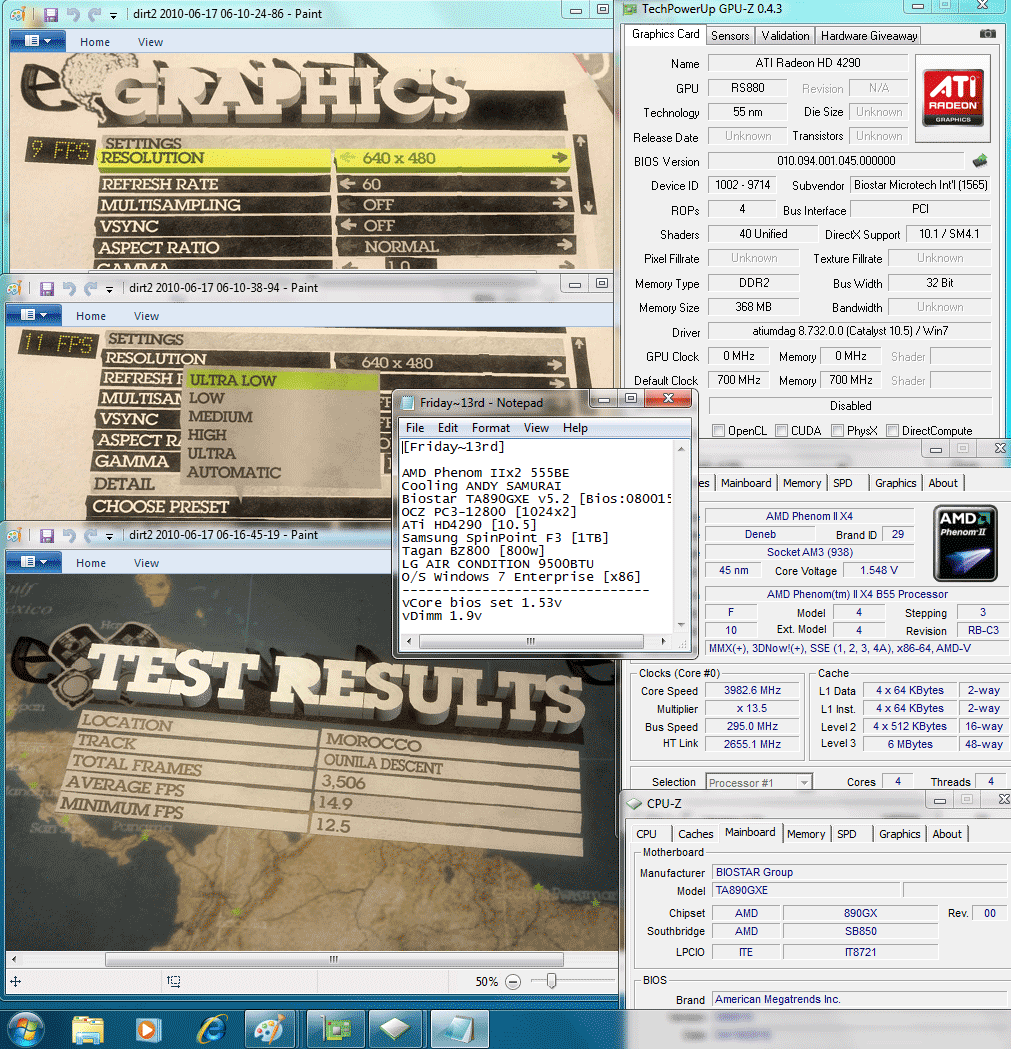The image size is (1011, 1049).
Task: Open View tab in Paint window 06-10-24-86
Action: [150, 42]
